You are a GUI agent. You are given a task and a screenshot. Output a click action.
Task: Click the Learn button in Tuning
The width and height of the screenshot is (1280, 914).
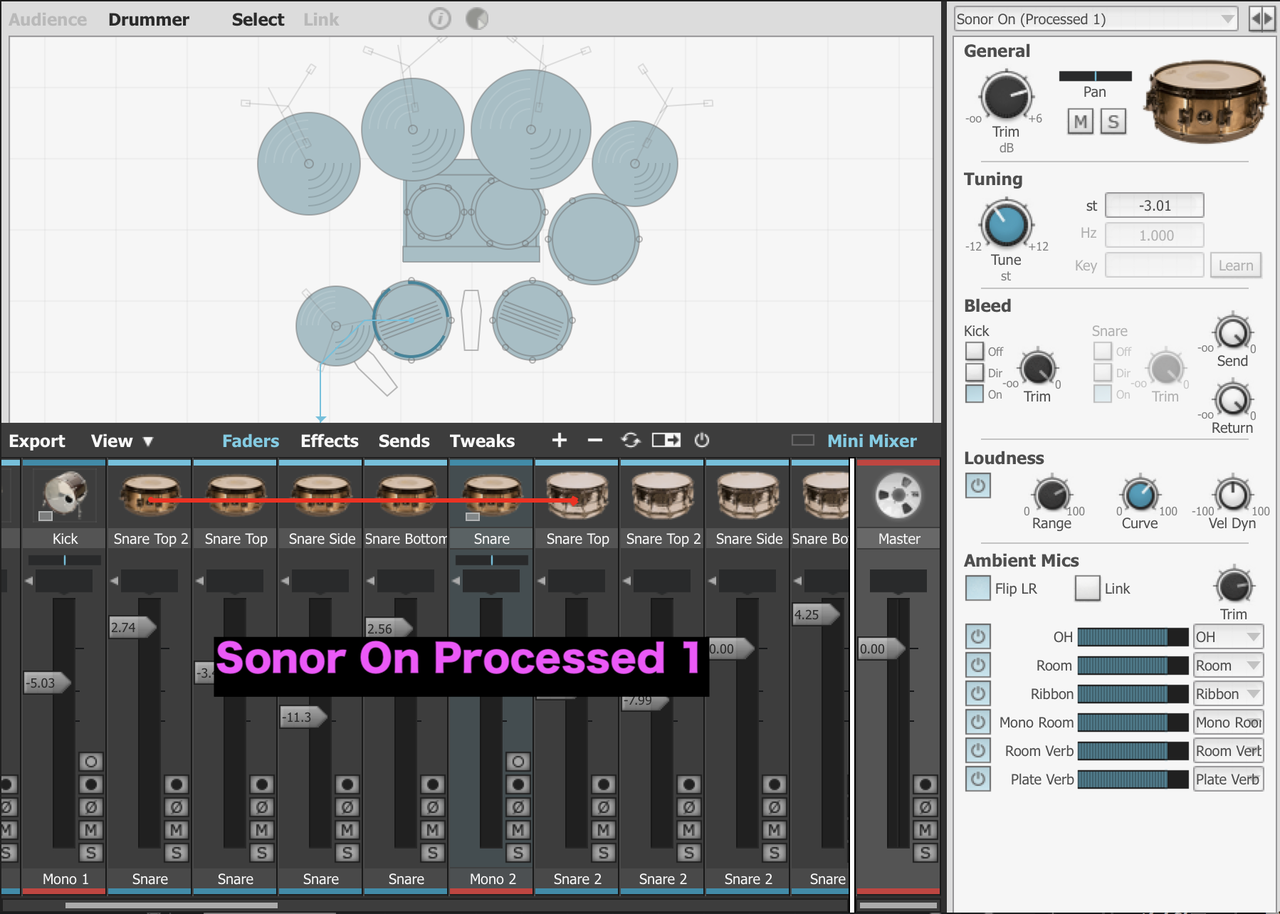click(x=1236, y=265)
